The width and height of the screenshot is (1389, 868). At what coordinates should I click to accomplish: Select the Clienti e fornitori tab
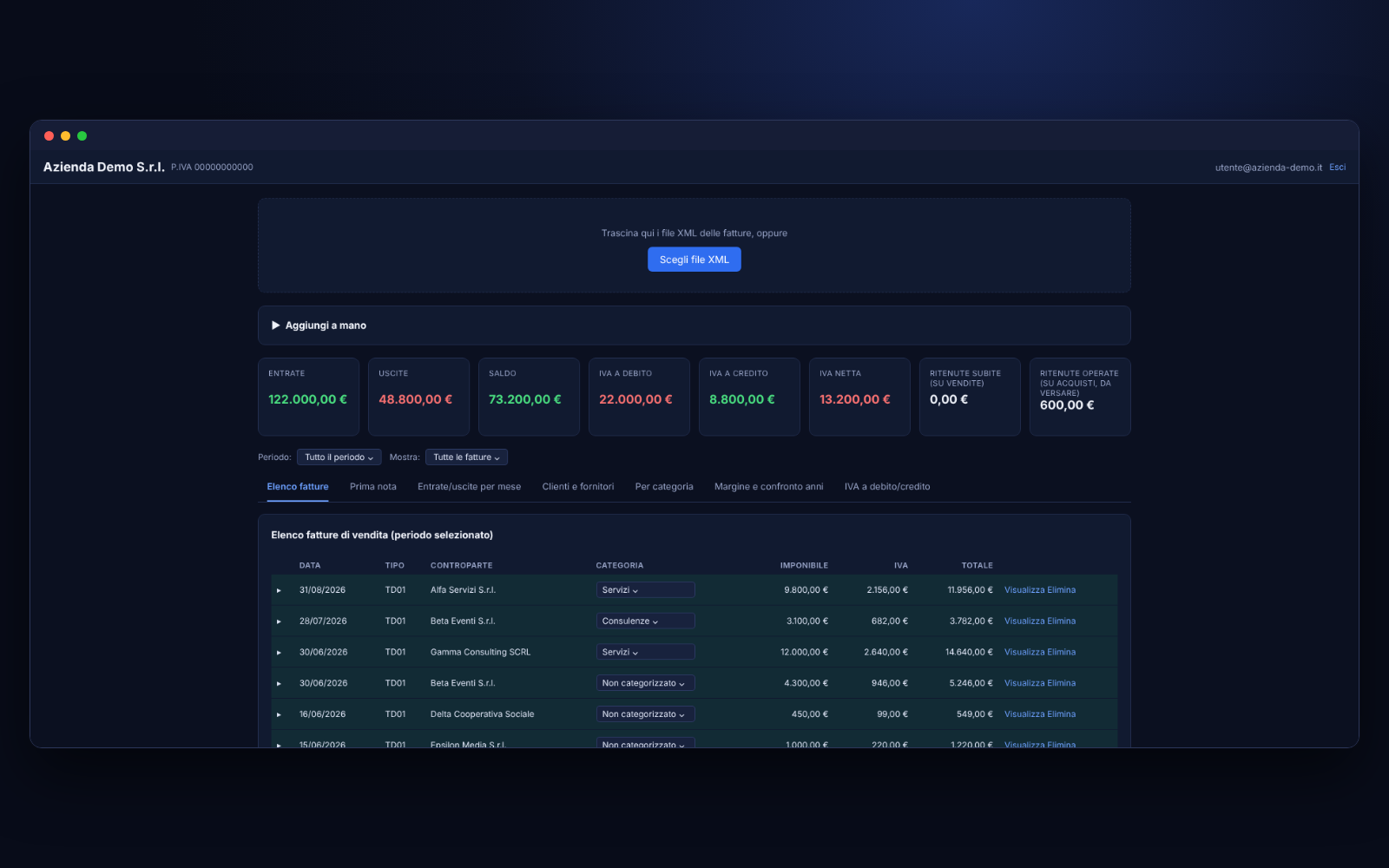coord(578,487)
